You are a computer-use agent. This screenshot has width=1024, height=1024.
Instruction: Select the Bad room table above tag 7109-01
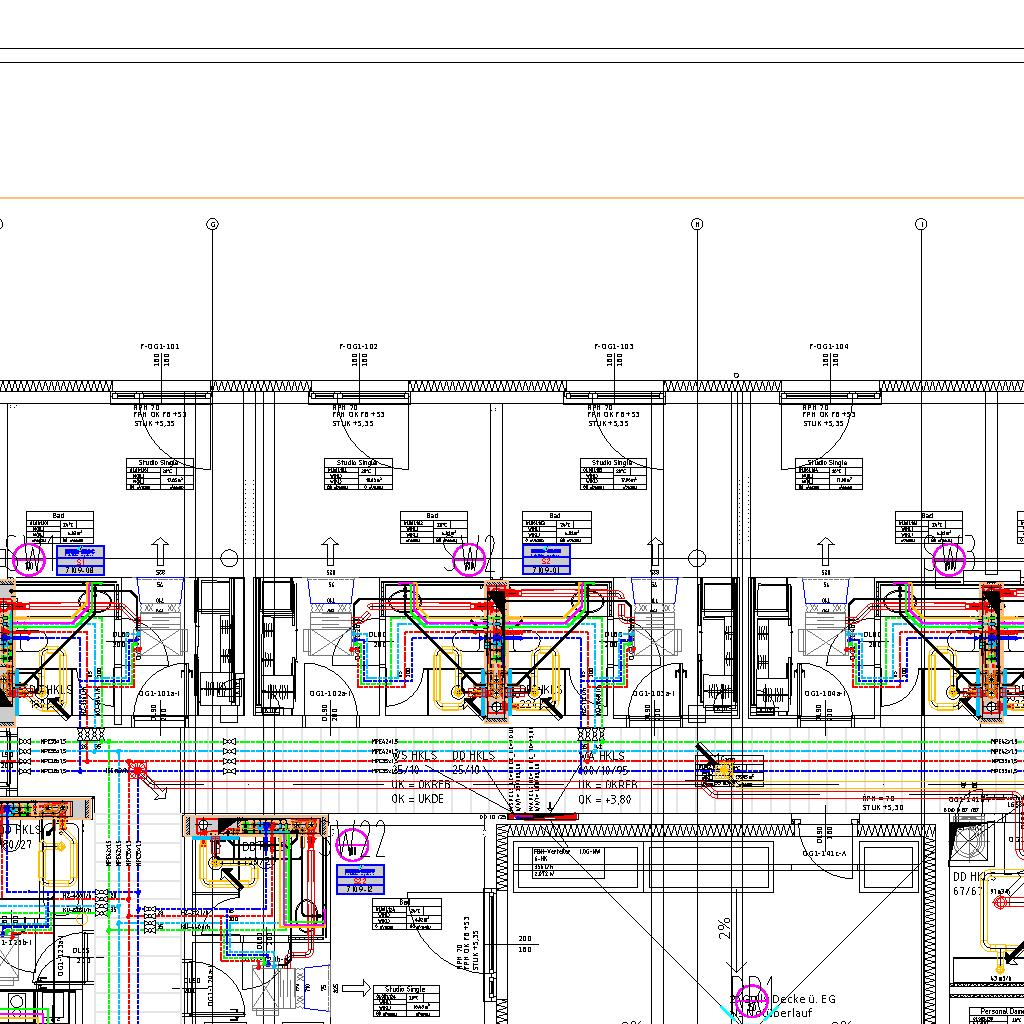(555, 529)
